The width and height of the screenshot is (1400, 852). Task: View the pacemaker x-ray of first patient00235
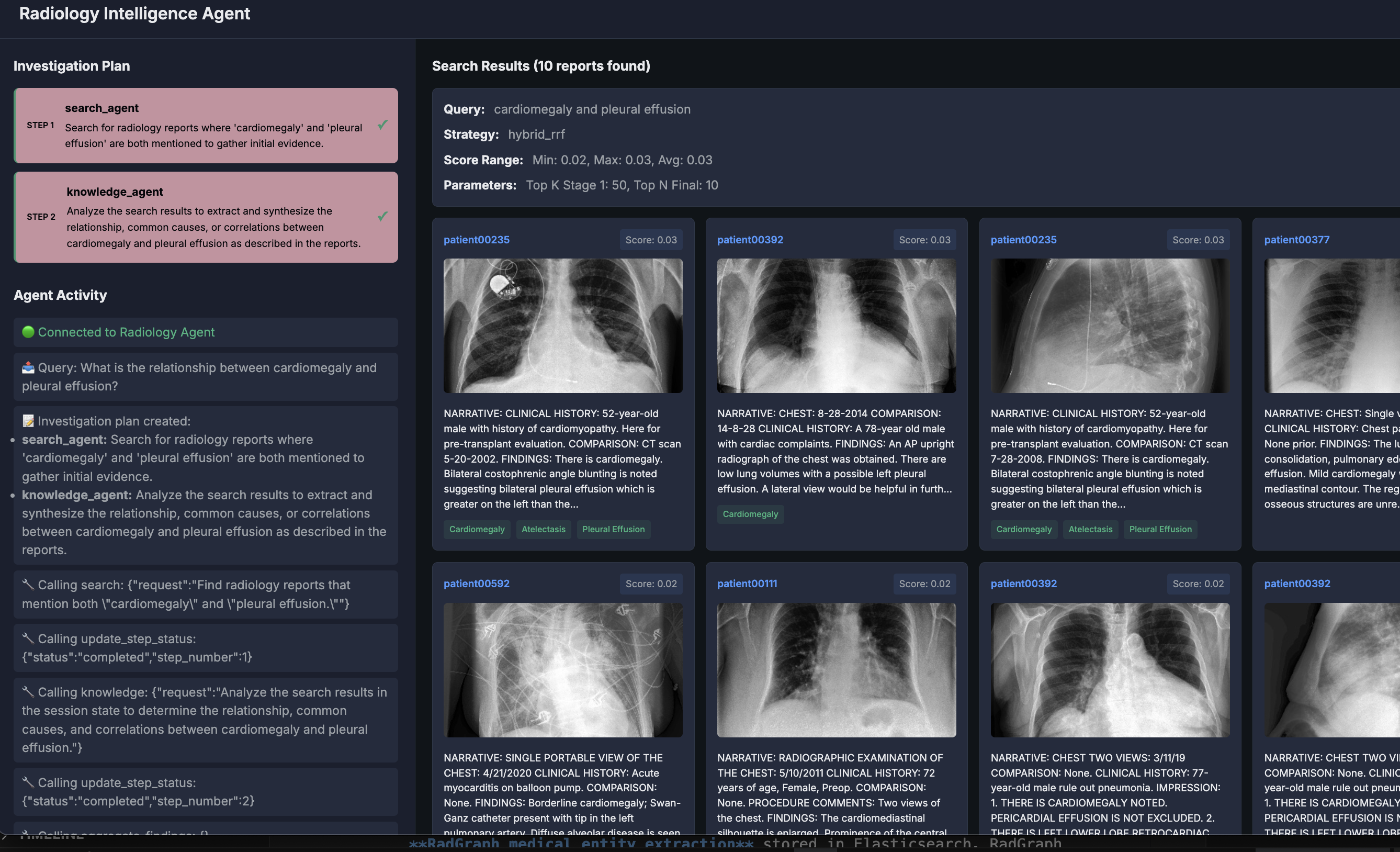(x=562, y=326)
